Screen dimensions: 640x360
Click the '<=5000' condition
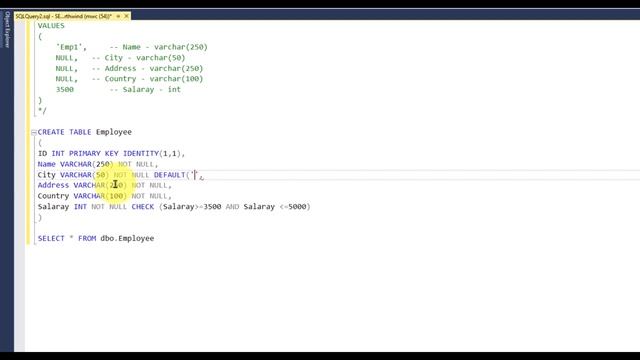tap(293, 207)
